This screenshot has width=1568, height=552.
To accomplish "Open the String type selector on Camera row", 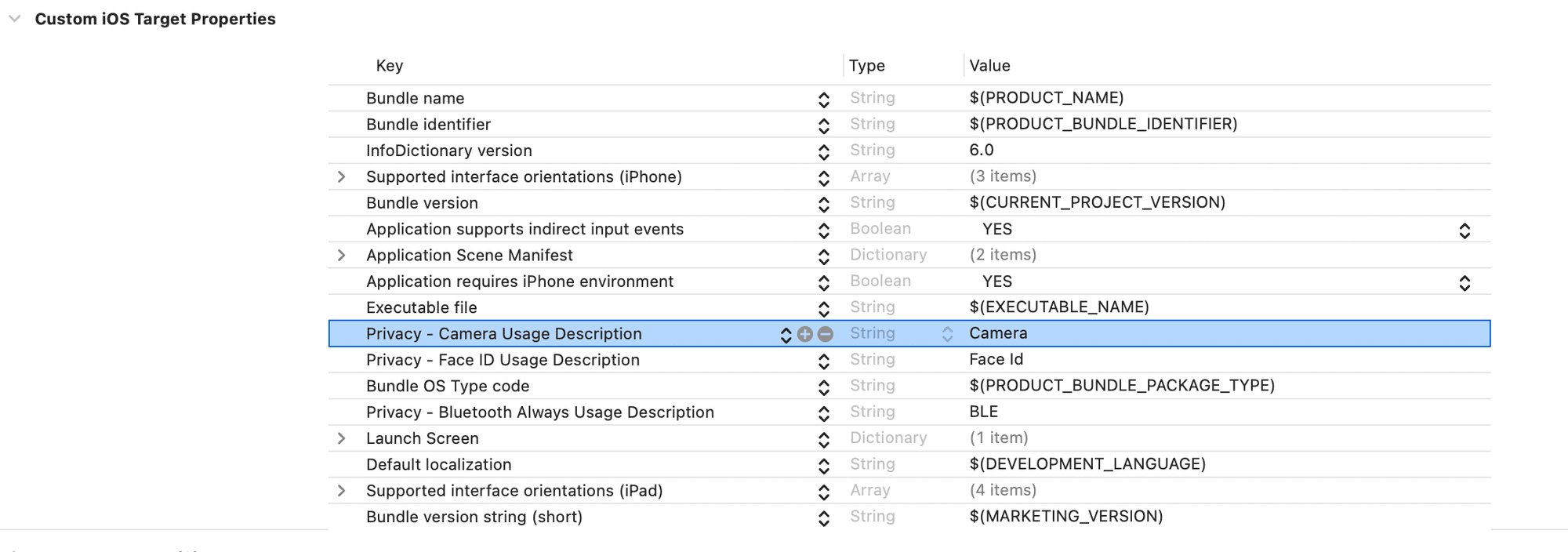I will [x=947, y=334].
